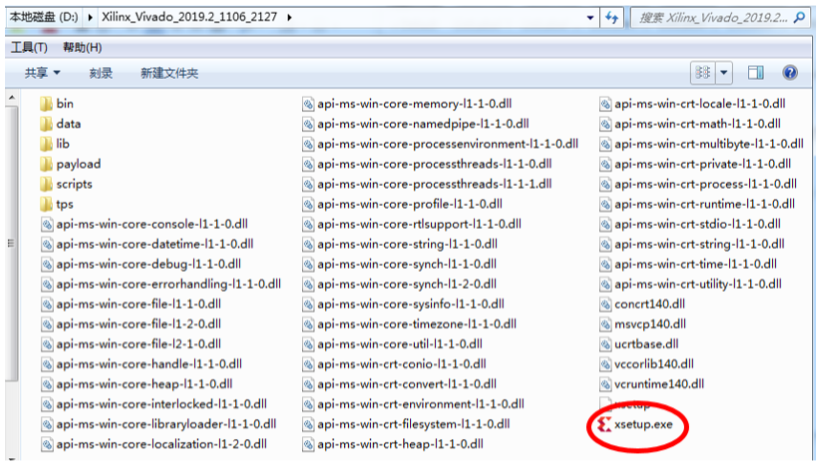
Task: Select api-ms-win-crt-conio-l1-1-0.dll file name
Action: point(402,364)
